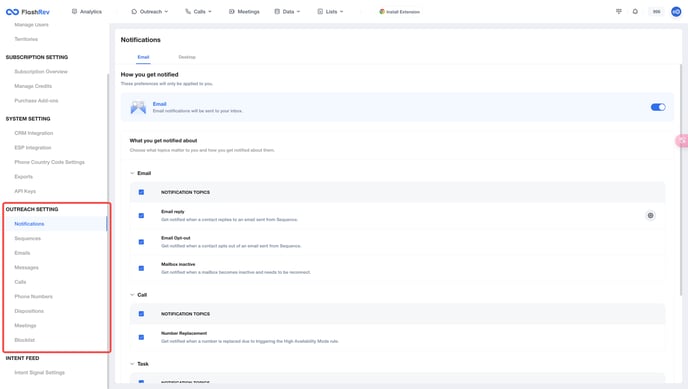Open Subscription Overview in sidebar
This screenshot has height=389, width=688.
(41, 71)
